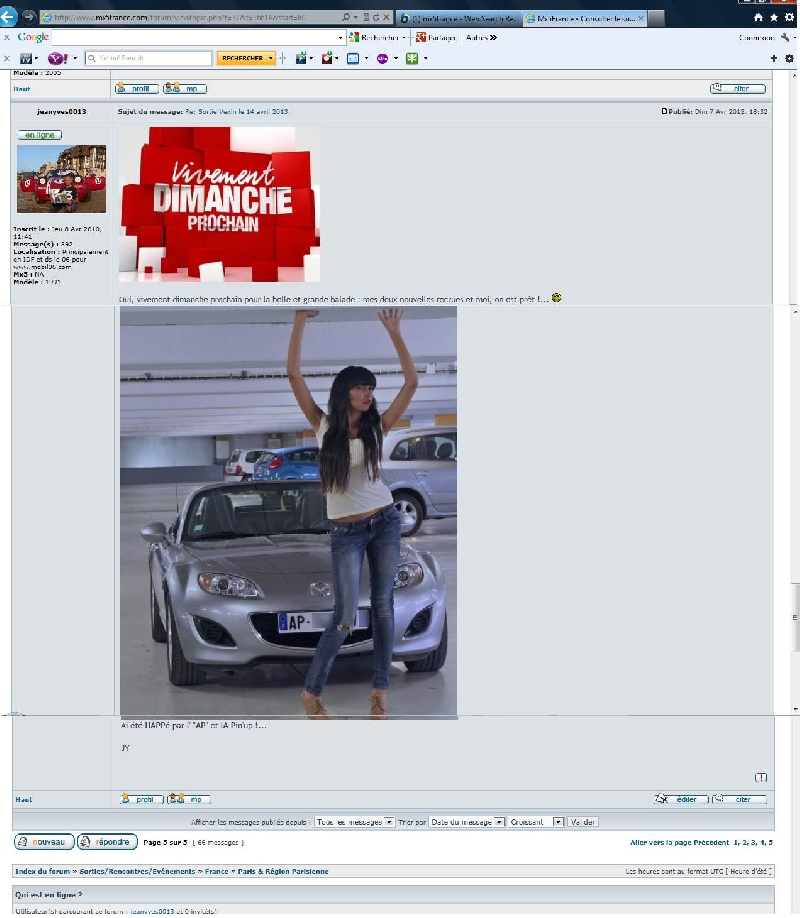Click the Valider button
Viewport: 800px width, 918px height.
pyautogui.click(x=582, y=822)
